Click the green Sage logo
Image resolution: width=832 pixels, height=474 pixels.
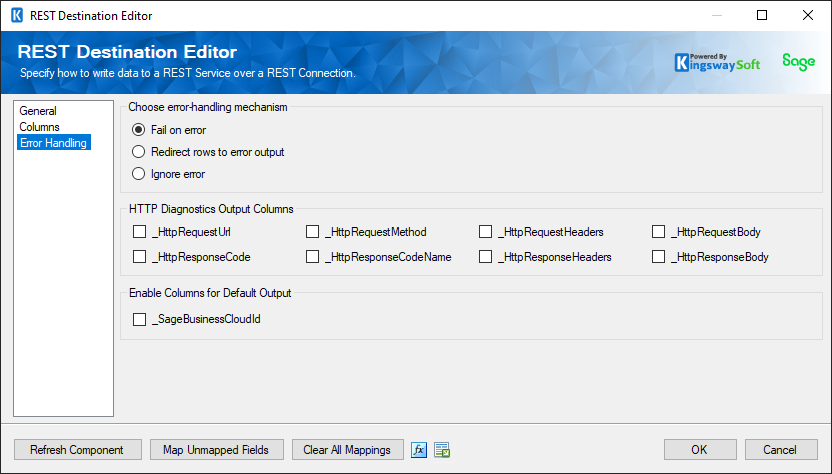point(799,62)
